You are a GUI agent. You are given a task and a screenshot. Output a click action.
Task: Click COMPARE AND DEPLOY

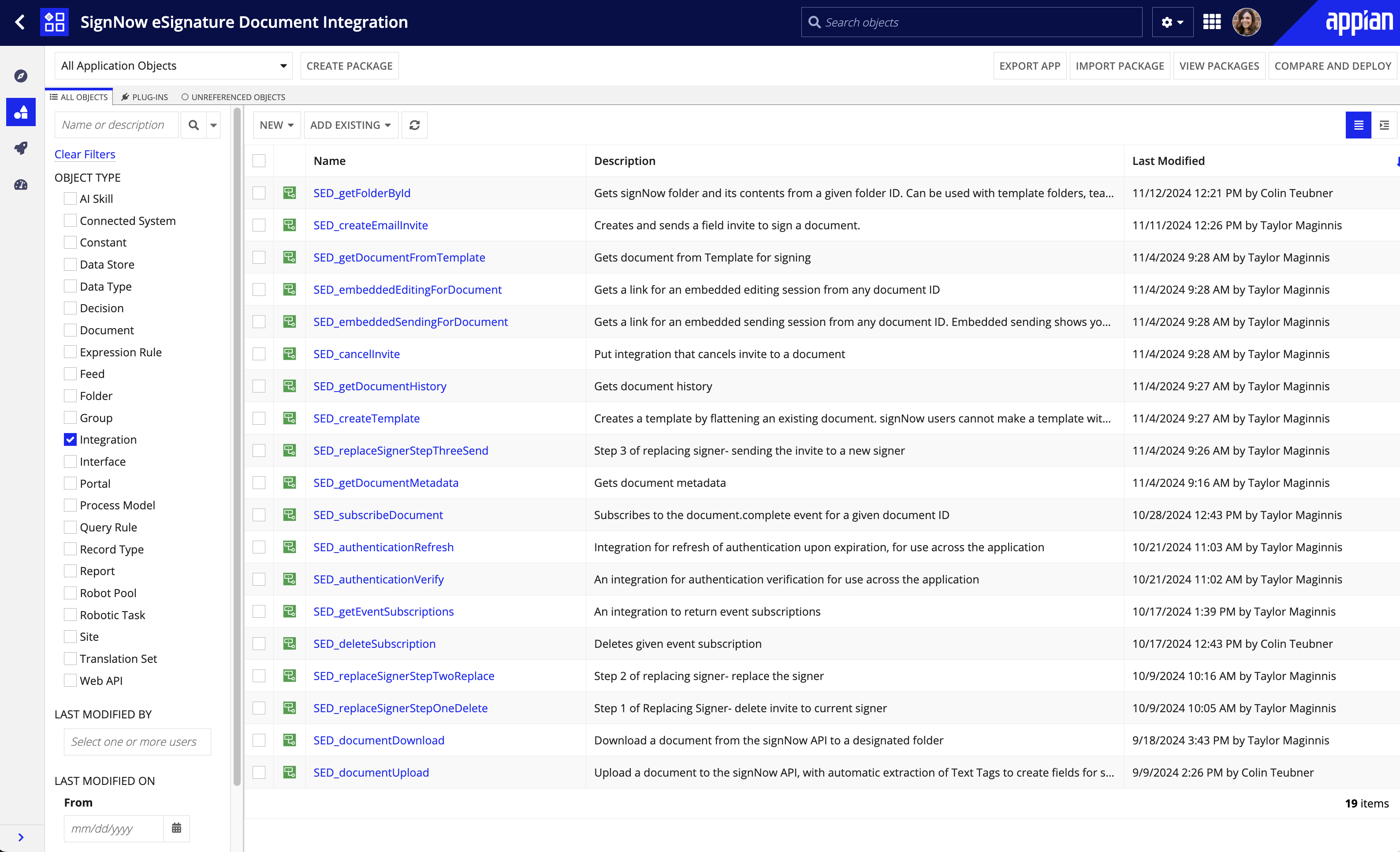[1333, 66]
